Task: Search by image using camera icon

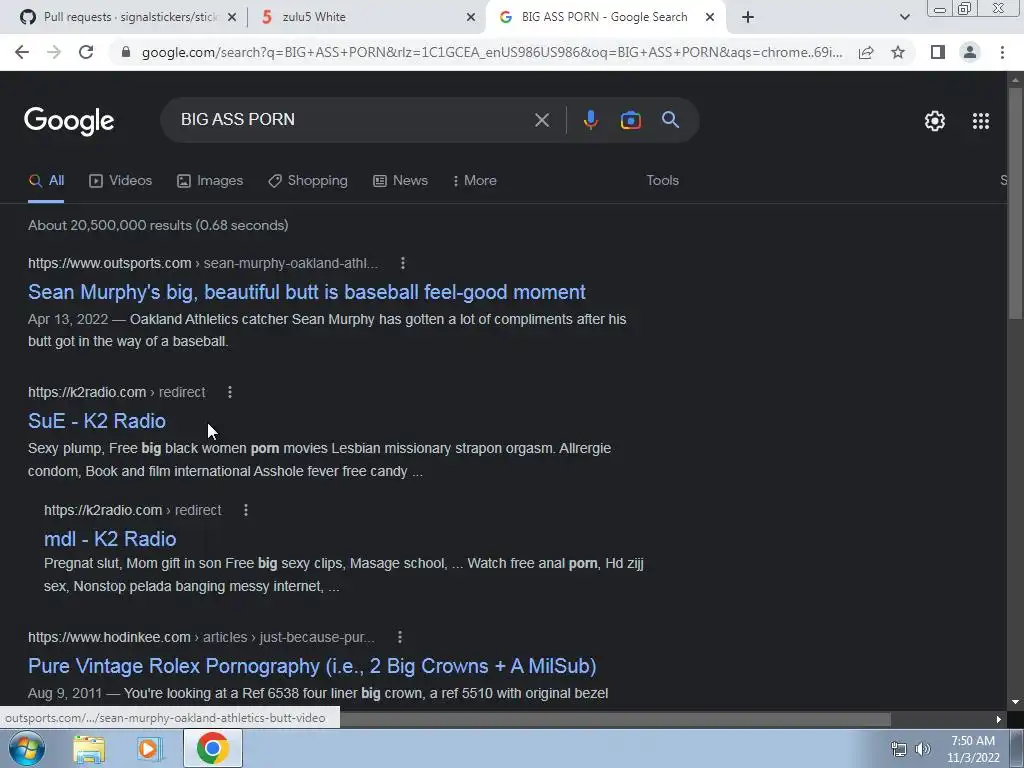Action: pyautogui.click(x=631, y=120)
